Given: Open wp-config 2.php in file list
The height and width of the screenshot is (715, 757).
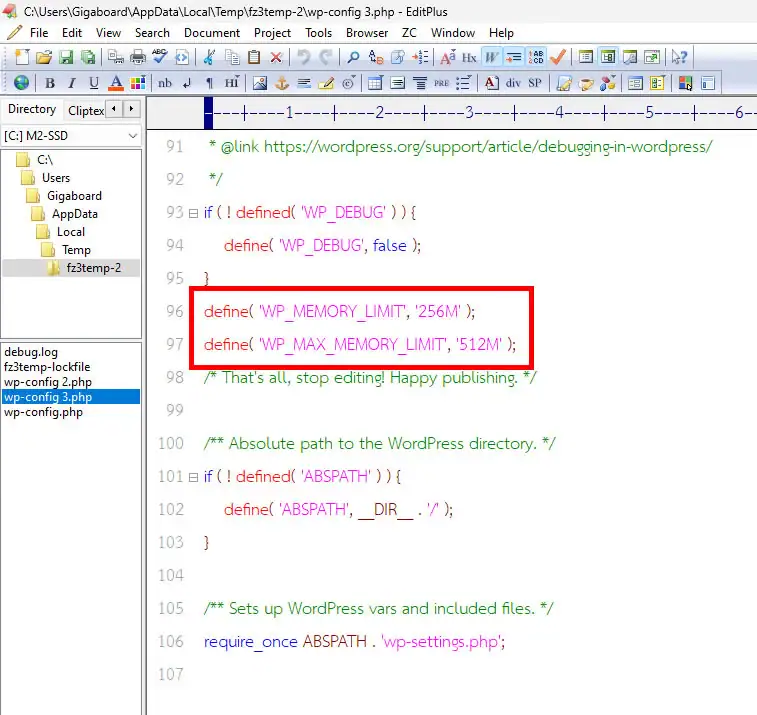Looking at the screenshot, I should click(48, 382).
